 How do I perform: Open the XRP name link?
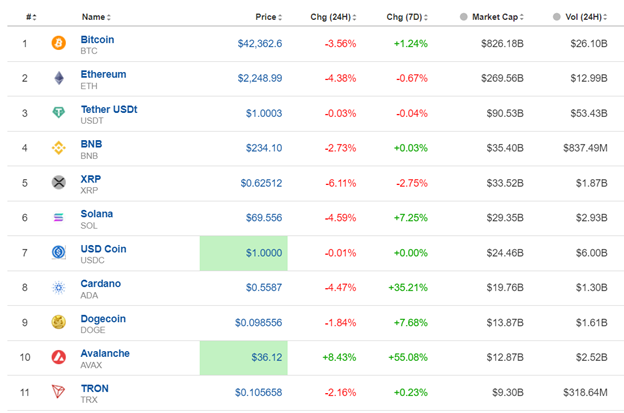coord(90,179)
